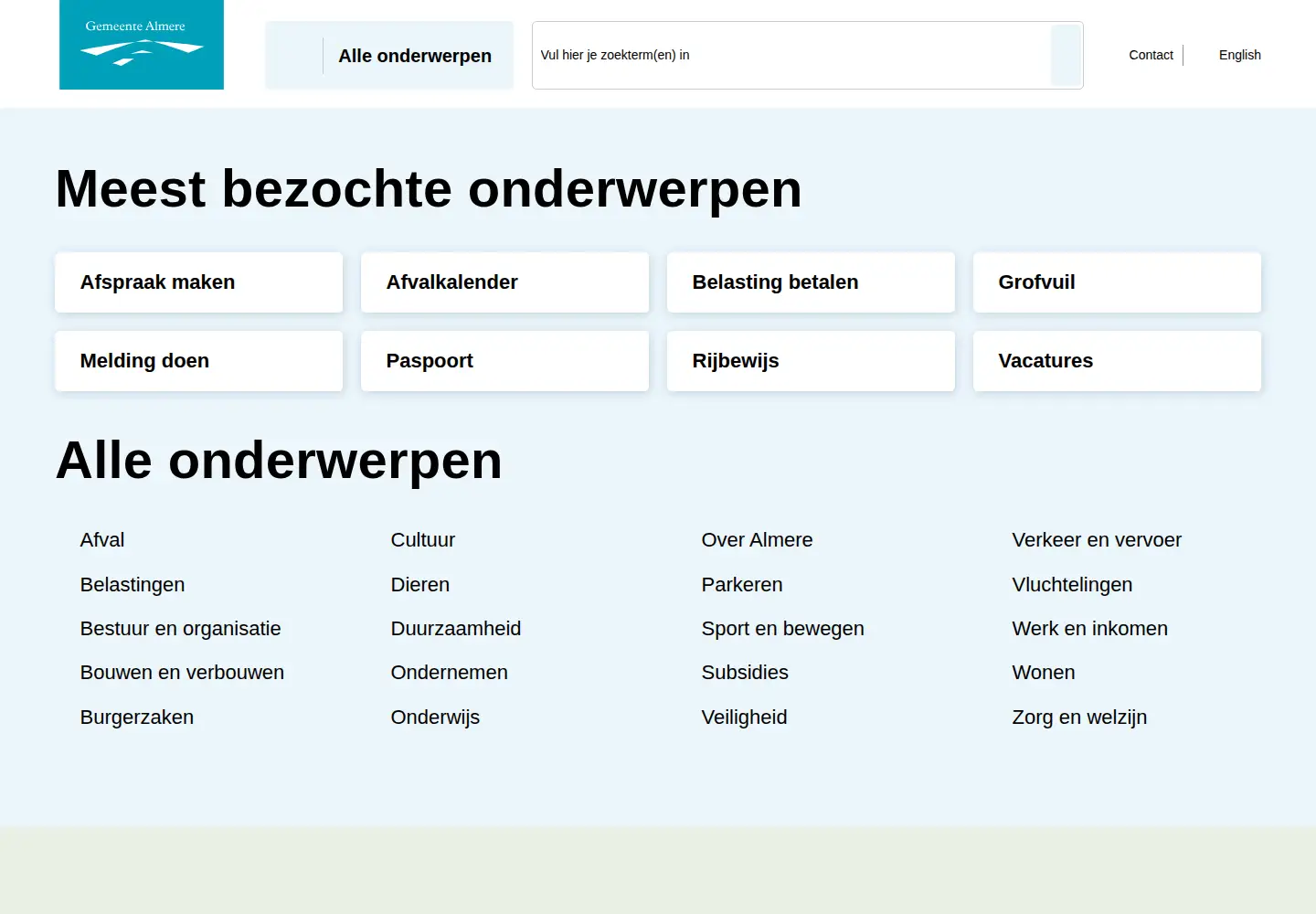Image resolution: width=1316 pixels, height=914 pixels.
Task: Open the Afvalkalender card
Action: pos(504,282)
